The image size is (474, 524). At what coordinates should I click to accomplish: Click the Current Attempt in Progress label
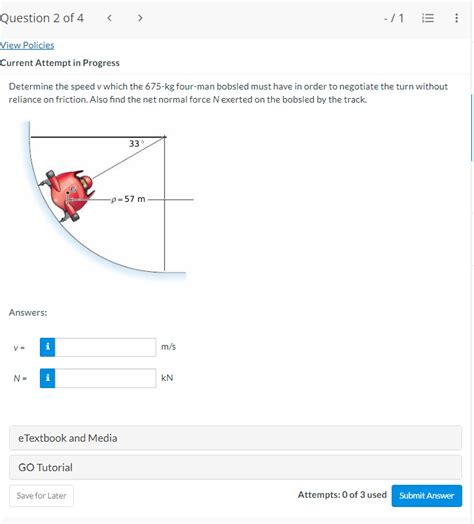60,63
